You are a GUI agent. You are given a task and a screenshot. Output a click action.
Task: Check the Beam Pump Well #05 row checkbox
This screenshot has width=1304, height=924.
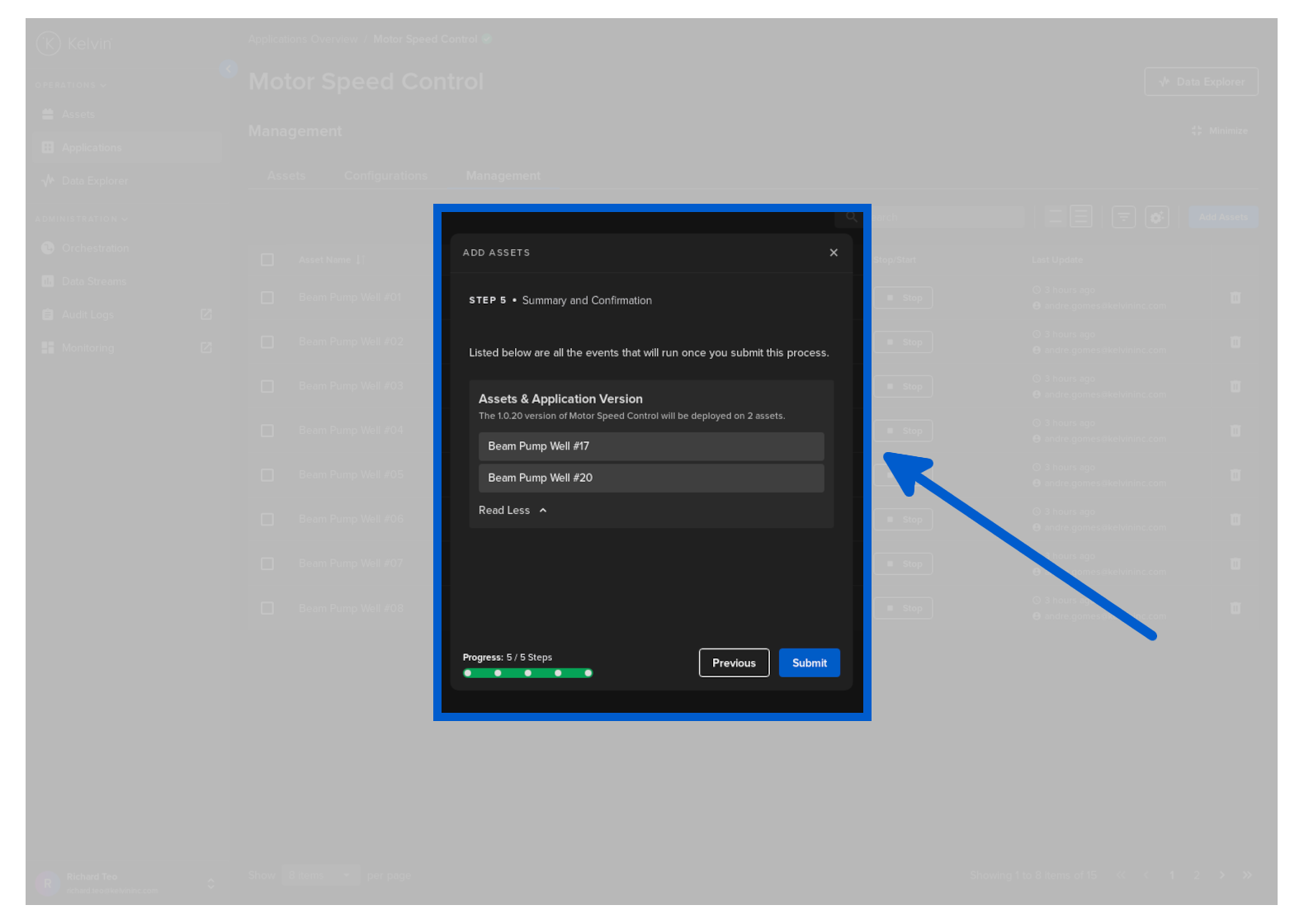[x=267, y=475]
